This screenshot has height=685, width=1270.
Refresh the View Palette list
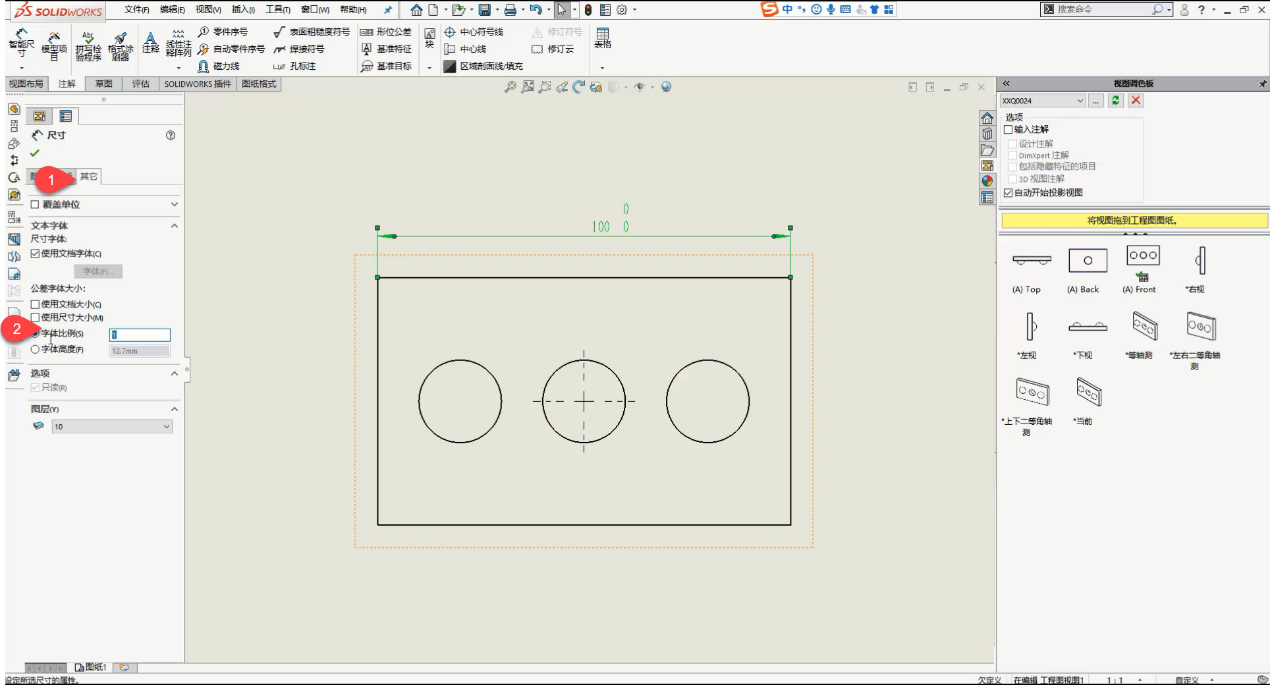[1116, 101]
